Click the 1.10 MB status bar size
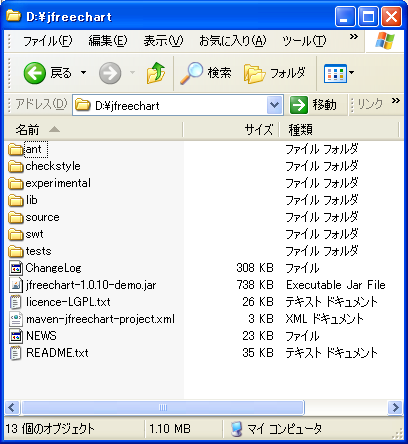Image resolution: width=408 pixels, height=444 pixels. 170,429
